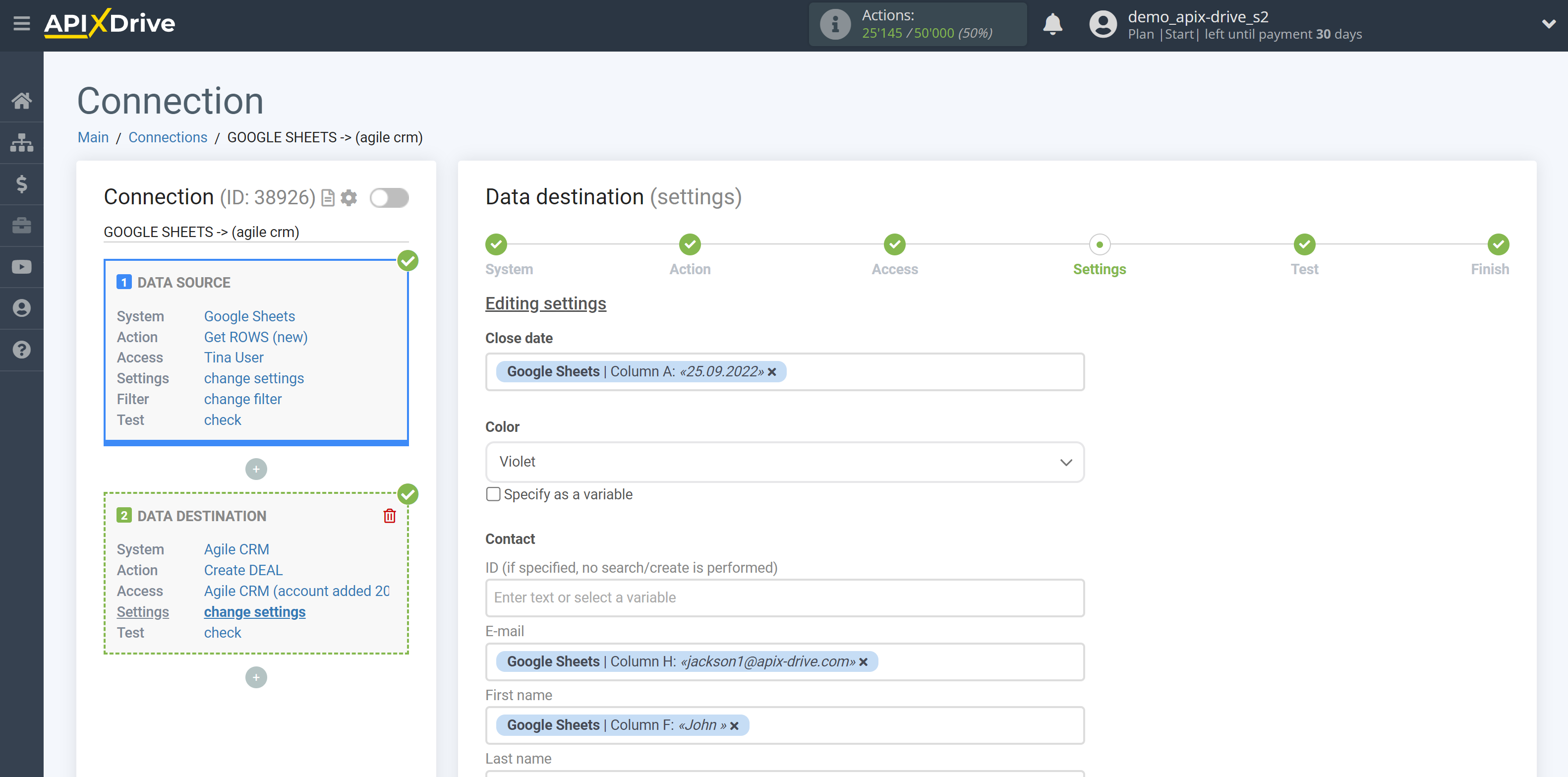Edit the connection name field
The height and width of the screenshot is (777, 1568).
(x=256, y=232)
